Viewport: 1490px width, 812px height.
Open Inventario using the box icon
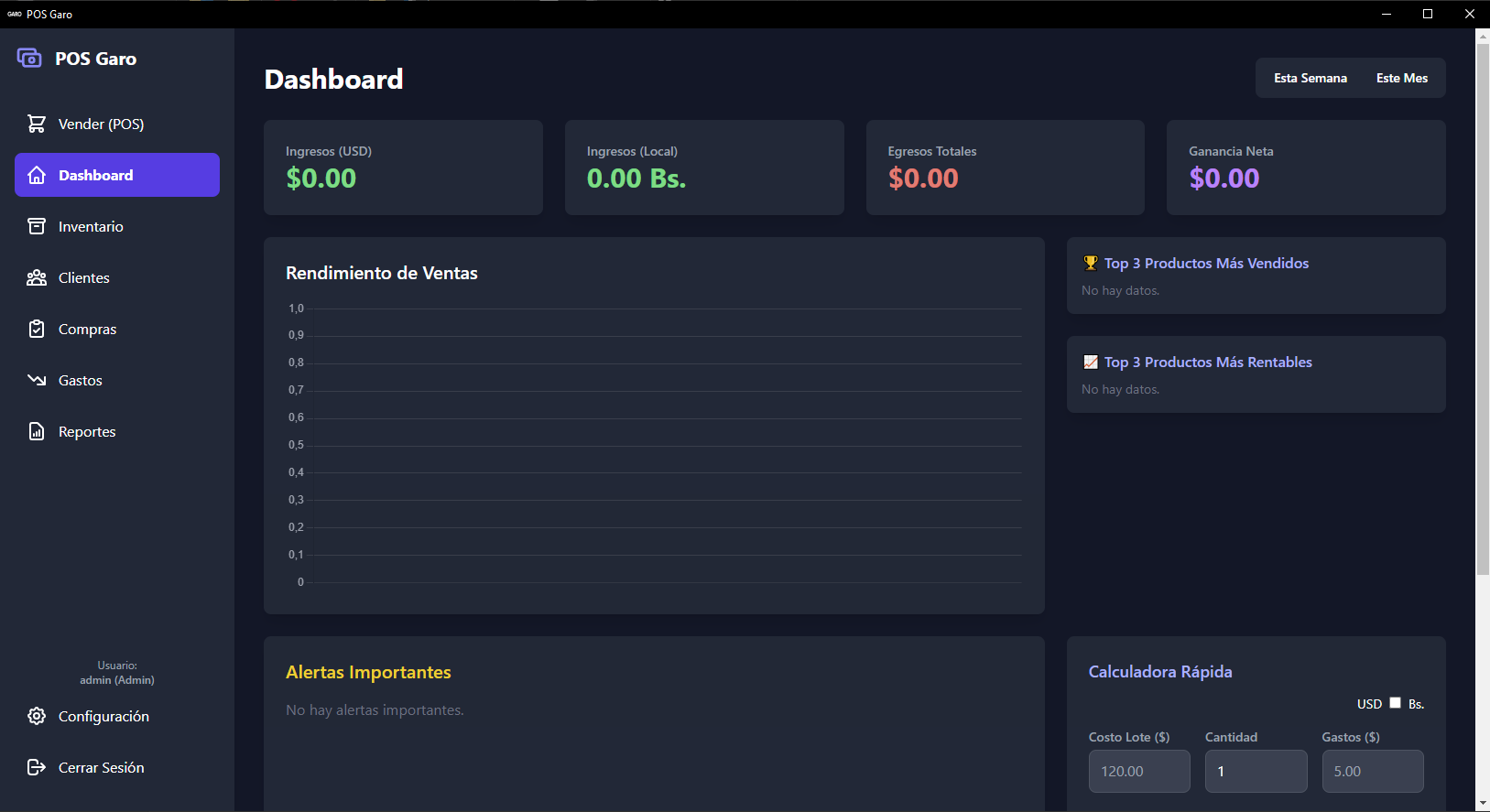click(x=37, y=226)
